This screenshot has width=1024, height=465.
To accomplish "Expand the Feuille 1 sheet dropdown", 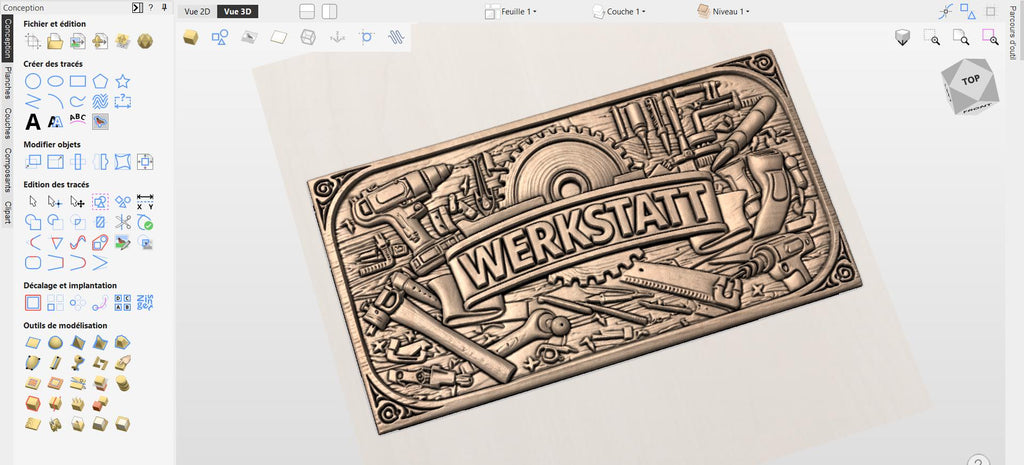I will [511, 12].
